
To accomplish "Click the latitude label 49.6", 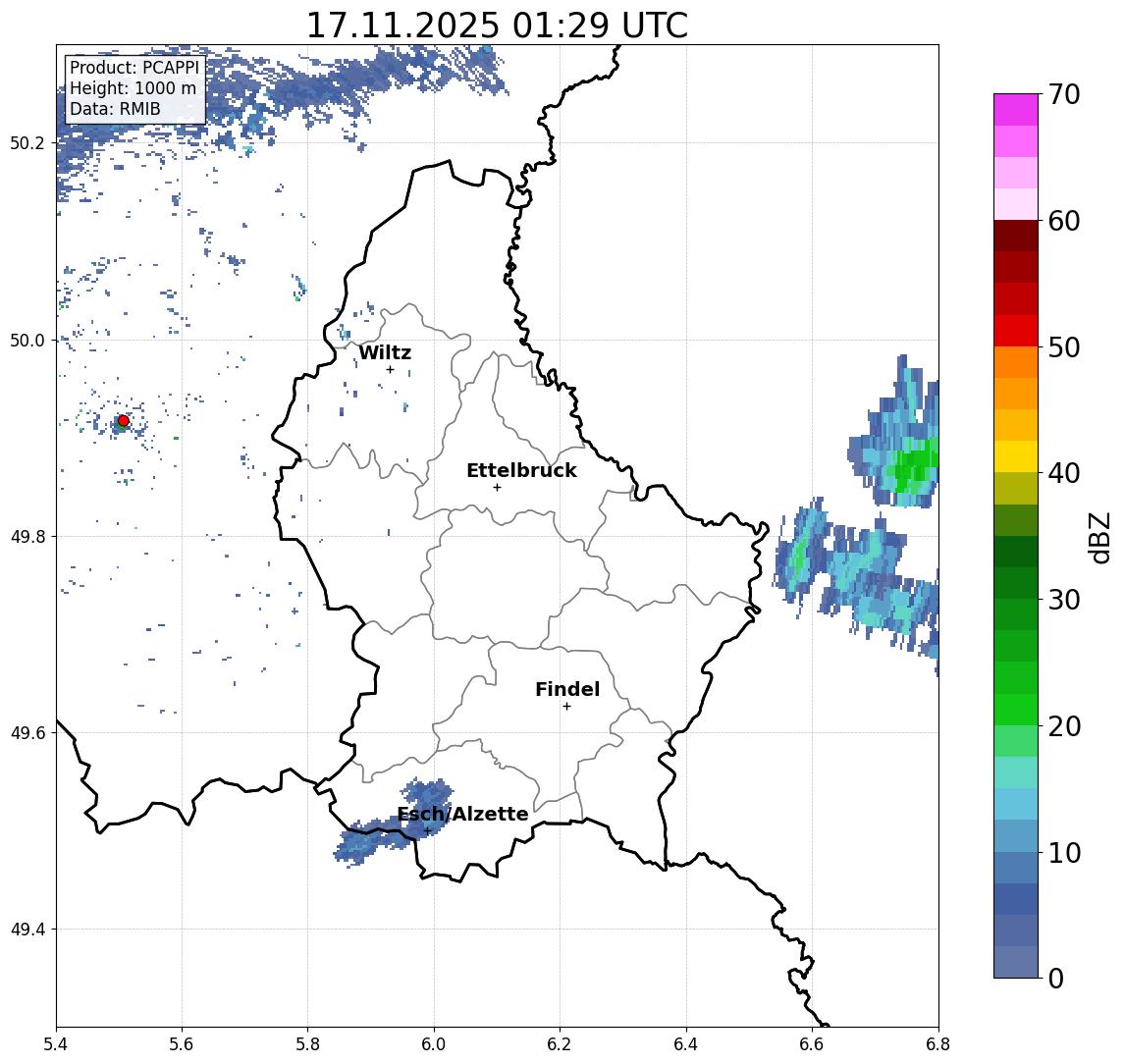I will 27,733.
